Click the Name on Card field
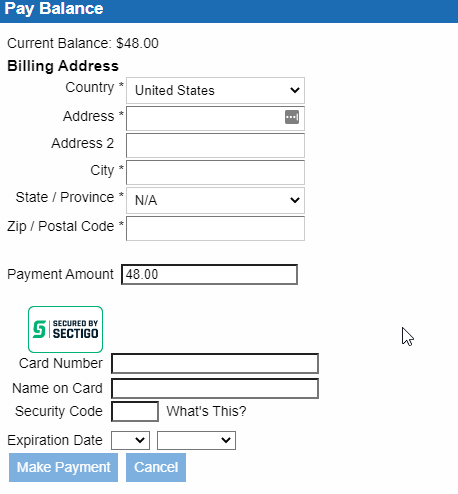 (215, 388)
